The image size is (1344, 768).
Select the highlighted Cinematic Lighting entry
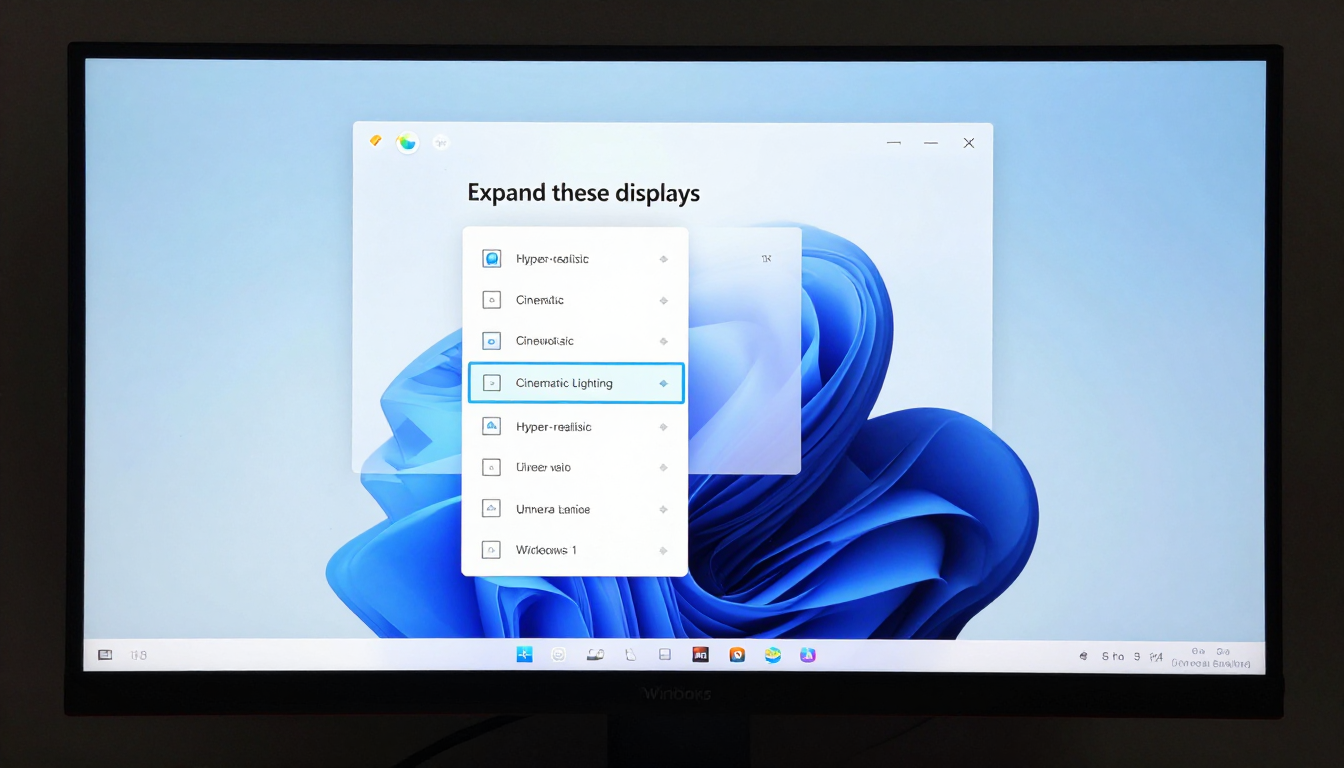(x=576, y=383)
